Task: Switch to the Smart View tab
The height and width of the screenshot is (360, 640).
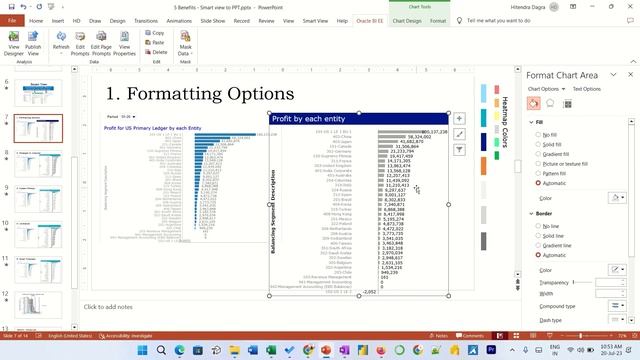Action: 315,20
